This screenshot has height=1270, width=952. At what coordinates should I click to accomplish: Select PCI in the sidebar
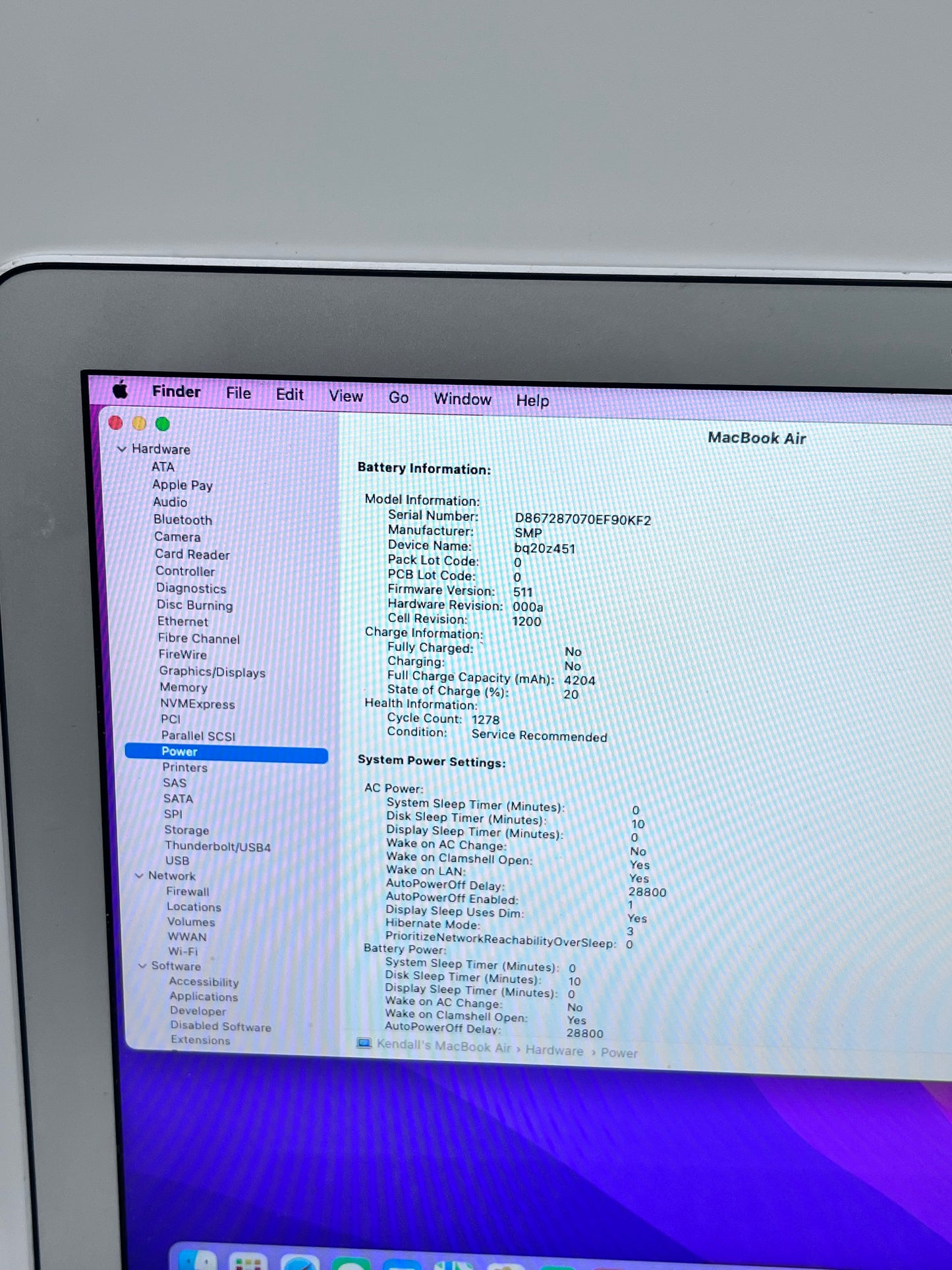pyautogui.click(x=171, y=720)
